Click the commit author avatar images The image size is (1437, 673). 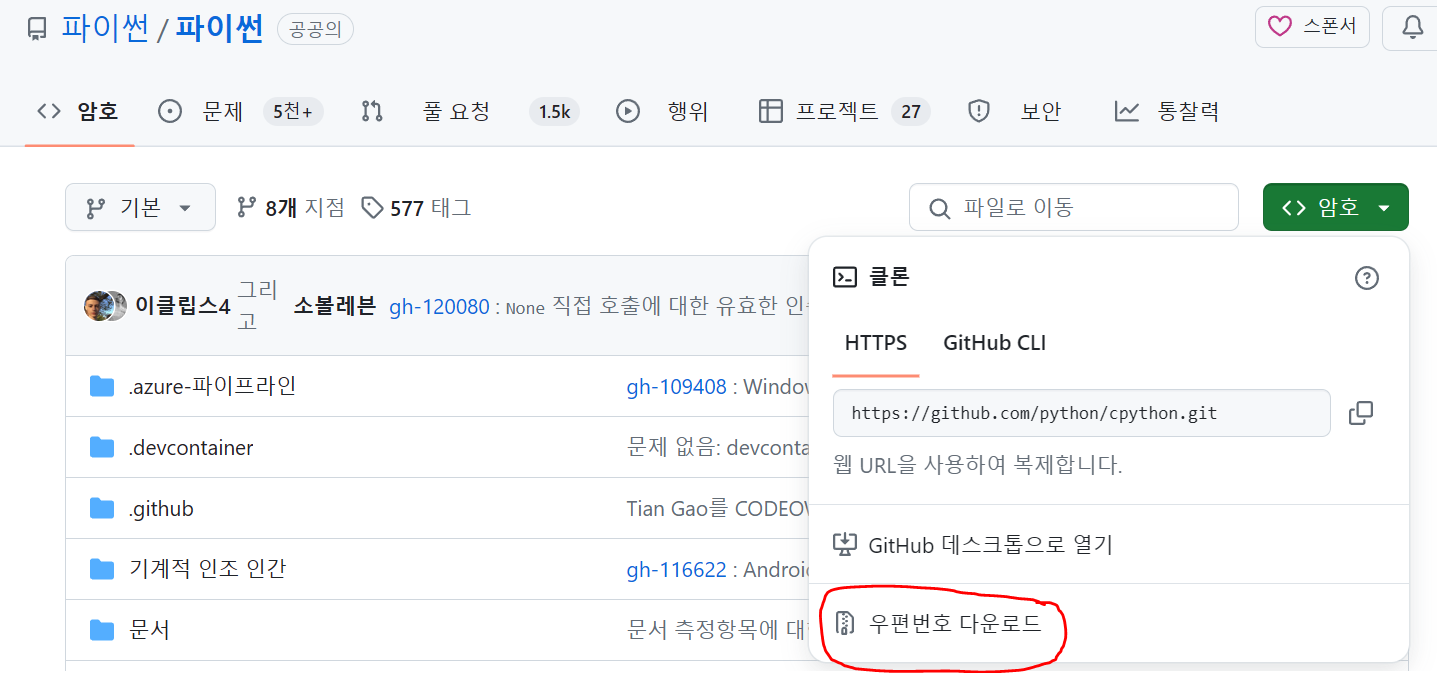pos(105,306)
